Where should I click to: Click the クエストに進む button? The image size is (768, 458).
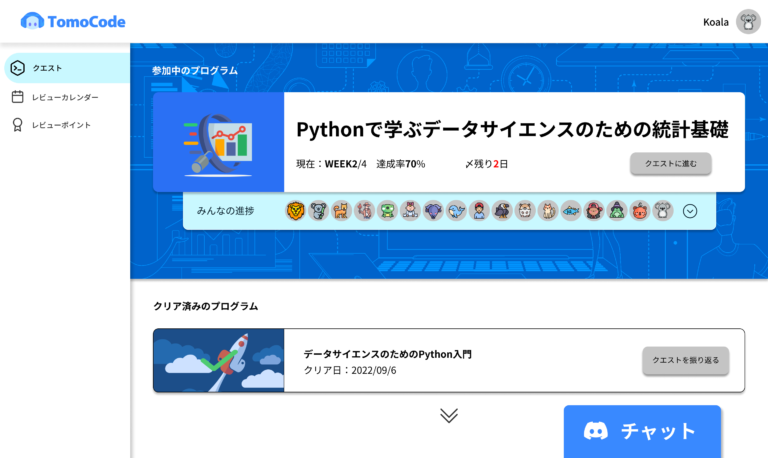(x=671, y=164)
